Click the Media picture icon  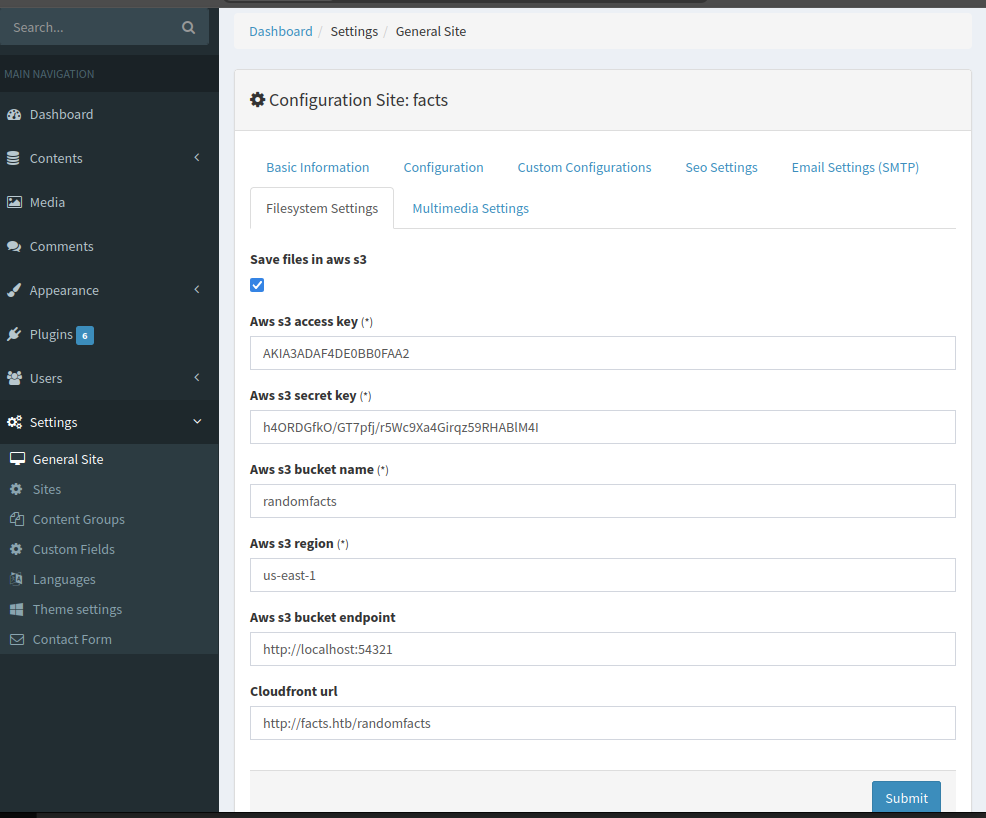(14, 202)
